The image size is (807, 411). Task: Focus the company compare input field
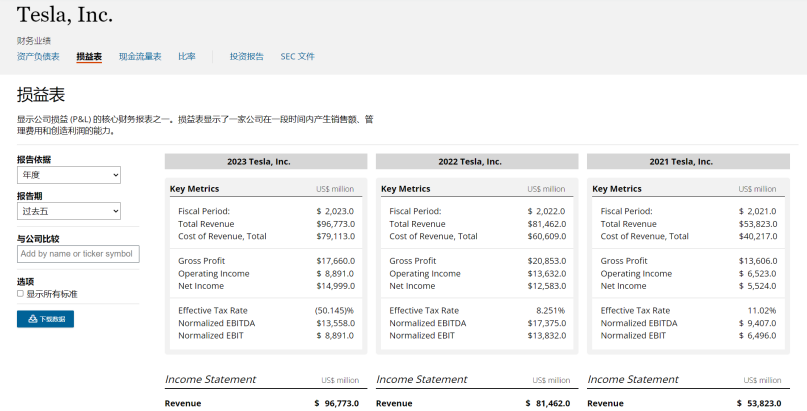pyautogui.click(x=78, y=254)
